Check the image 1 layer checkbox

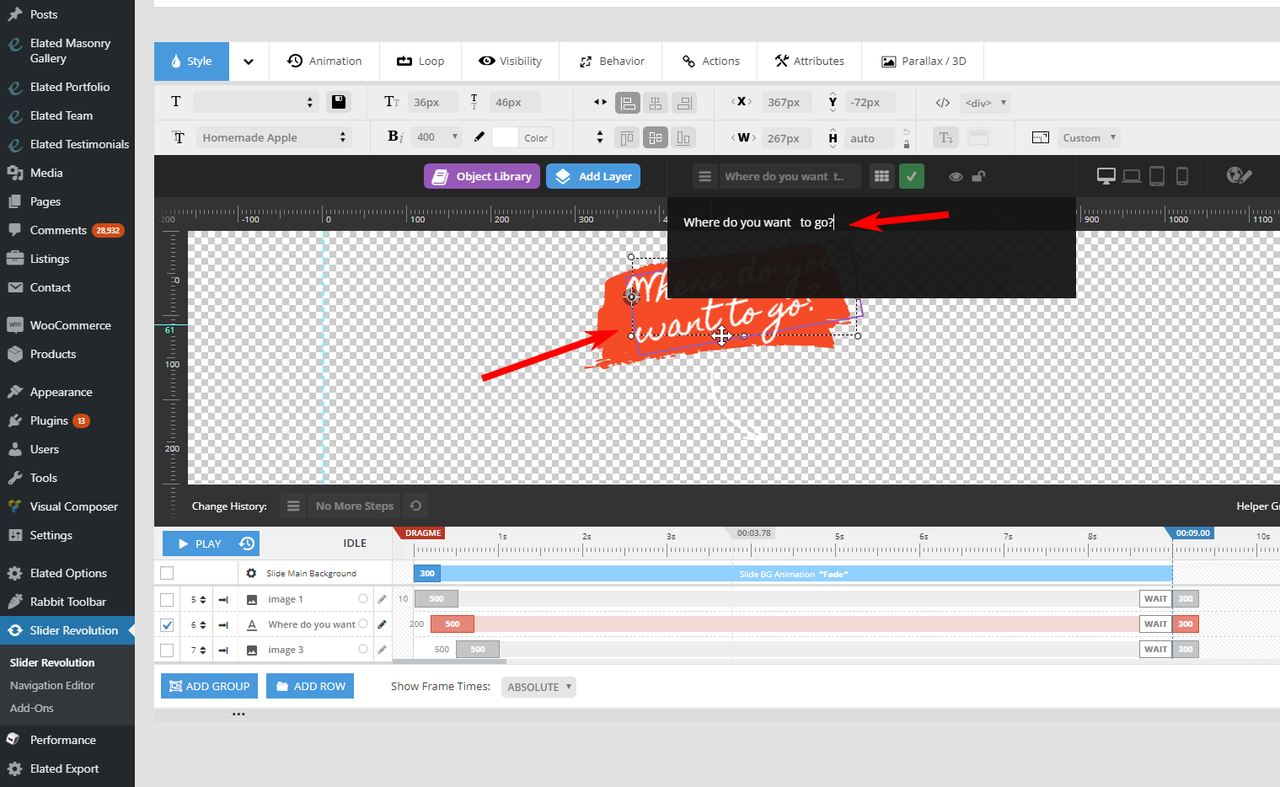pyautogui.click(x=167, y=599)
